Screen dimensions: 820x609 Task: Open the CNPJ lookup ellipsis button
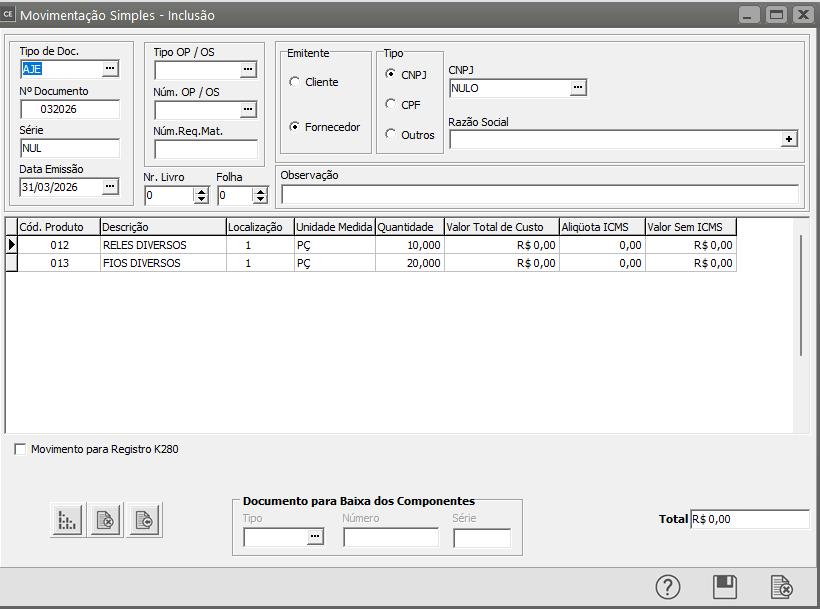point(577,88)
